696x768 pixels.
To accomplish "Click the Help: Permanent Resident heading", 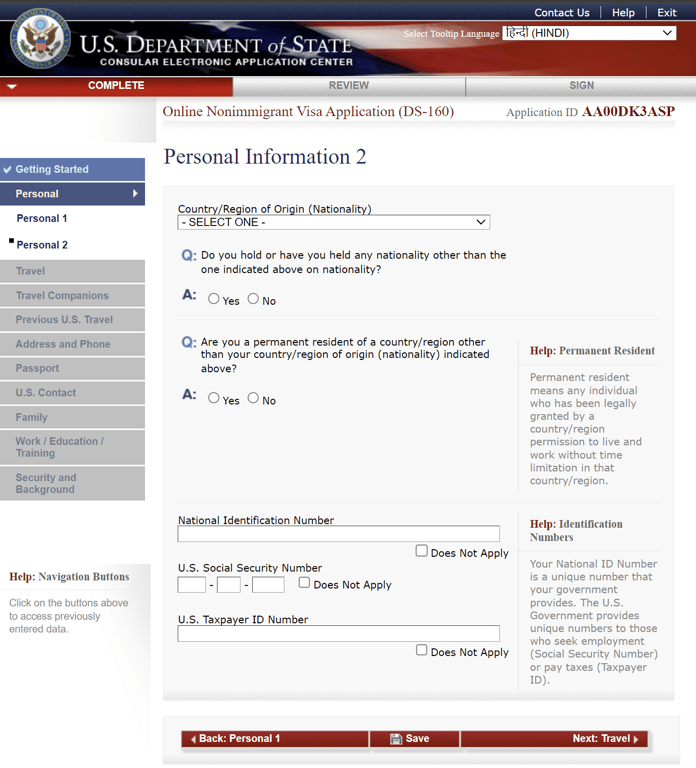I will coord(592,351).
